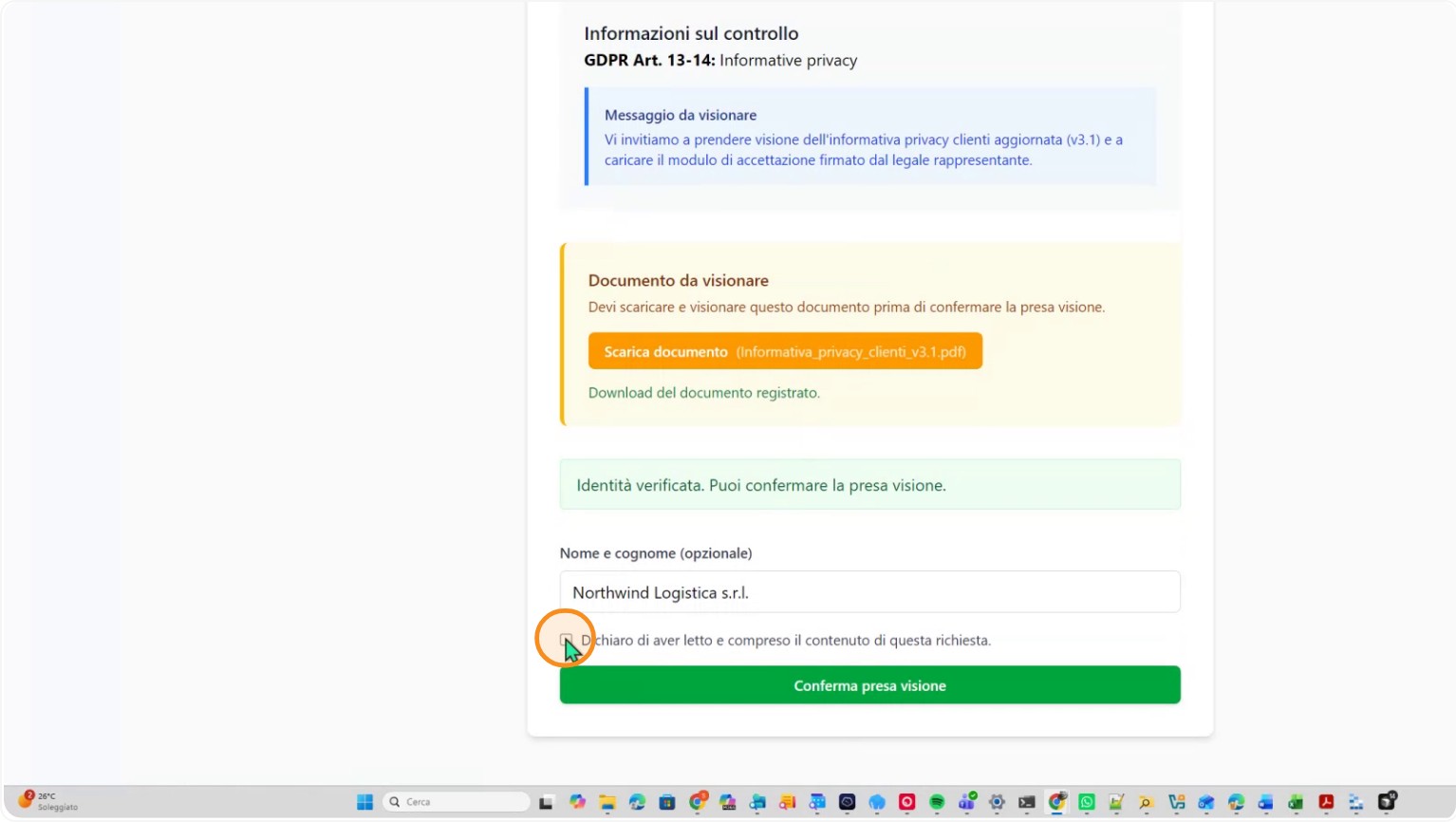Click the 'Nome e cognome (opzionale)' label

656,553
